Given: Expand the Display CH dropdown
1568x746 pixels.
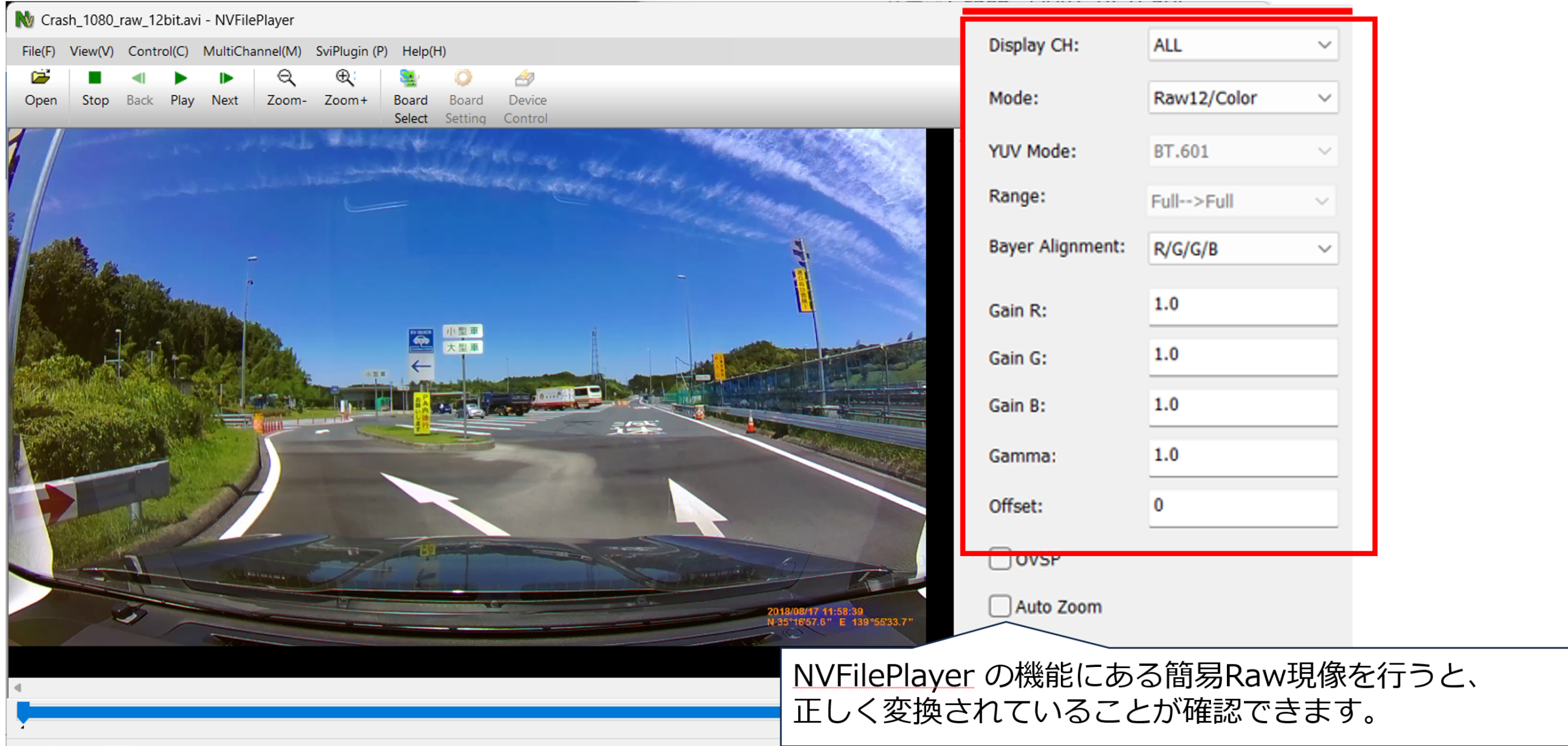Looking at the screenshot, I should coord(1243,45).
